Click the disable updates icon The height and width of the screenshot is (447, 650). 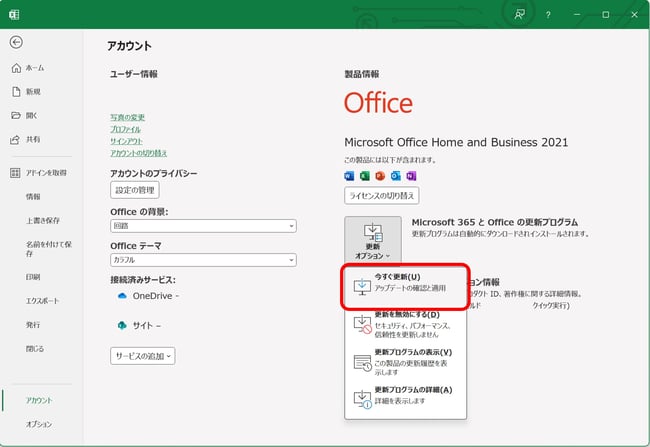(362, 324)
